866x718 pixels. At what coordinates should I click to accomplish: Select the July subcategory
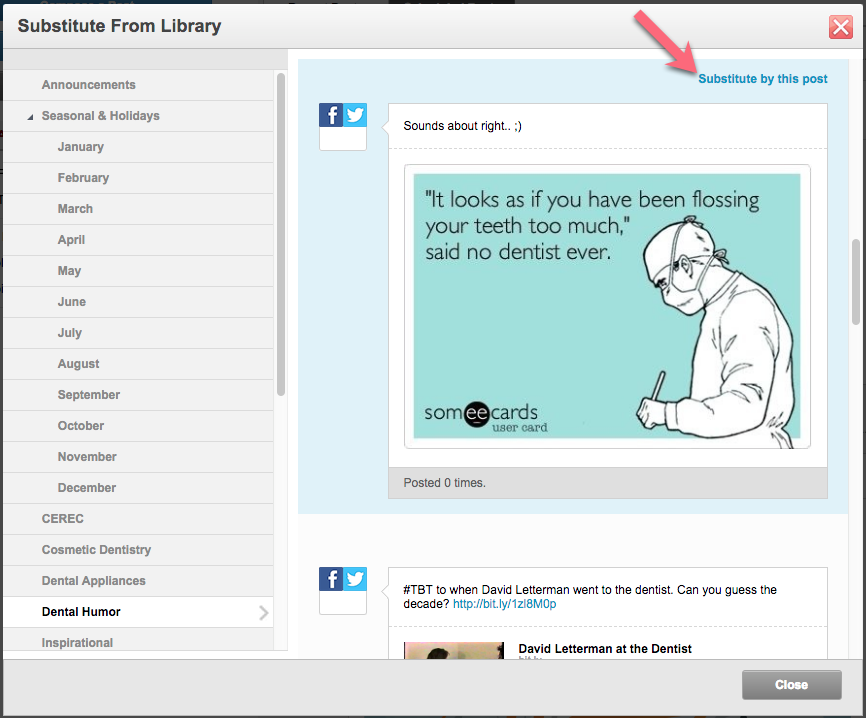(138, 332)
